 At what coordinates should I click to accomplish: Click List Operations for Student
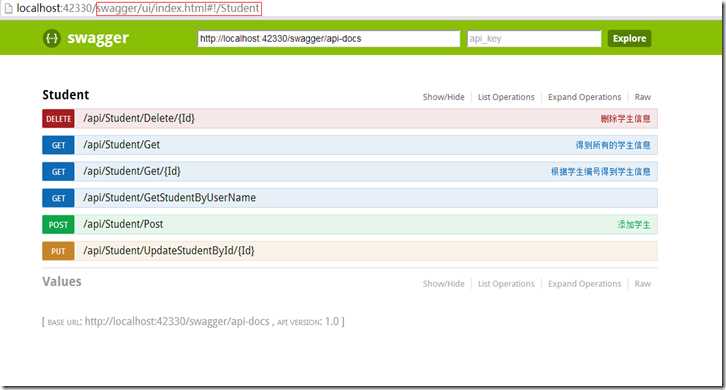[506, 97]
